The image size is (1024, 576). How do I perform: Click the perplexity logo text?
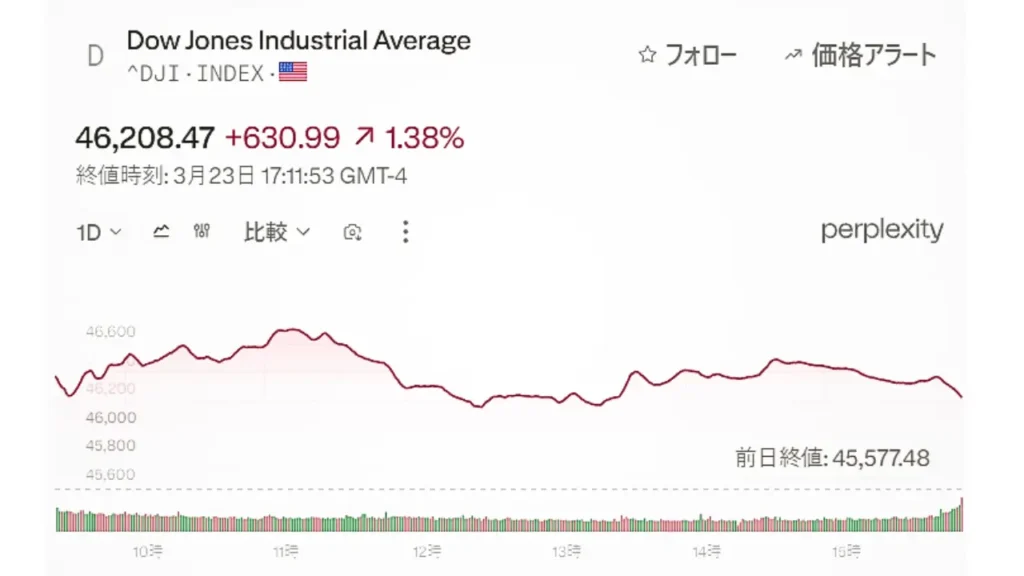[x=882, y=231]
